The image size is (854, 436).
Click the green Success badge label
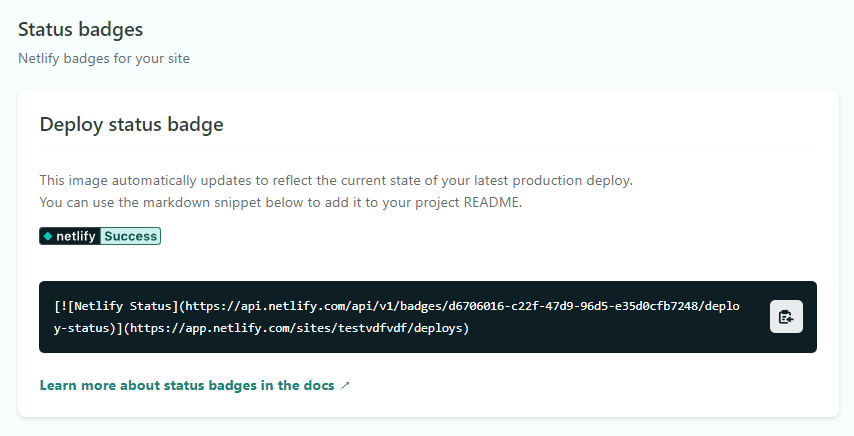131,236
